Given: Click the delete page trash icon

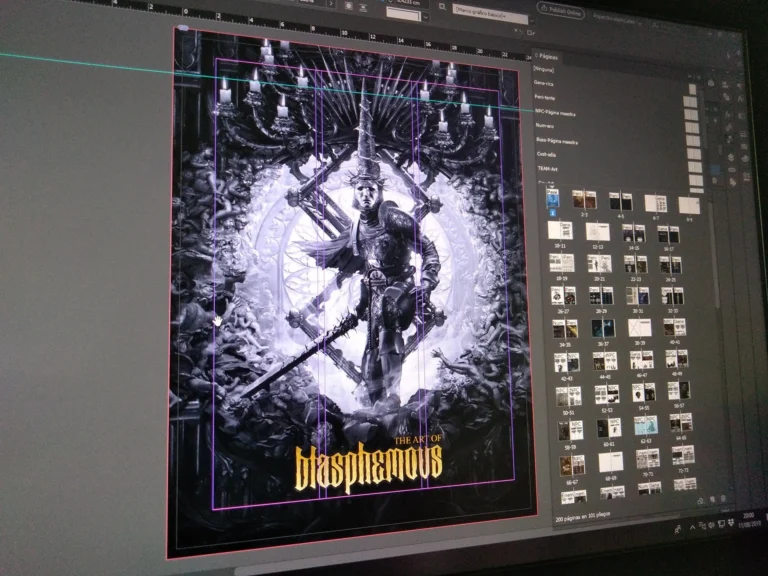Looking at the screenshot, I should tap(723, 499).
